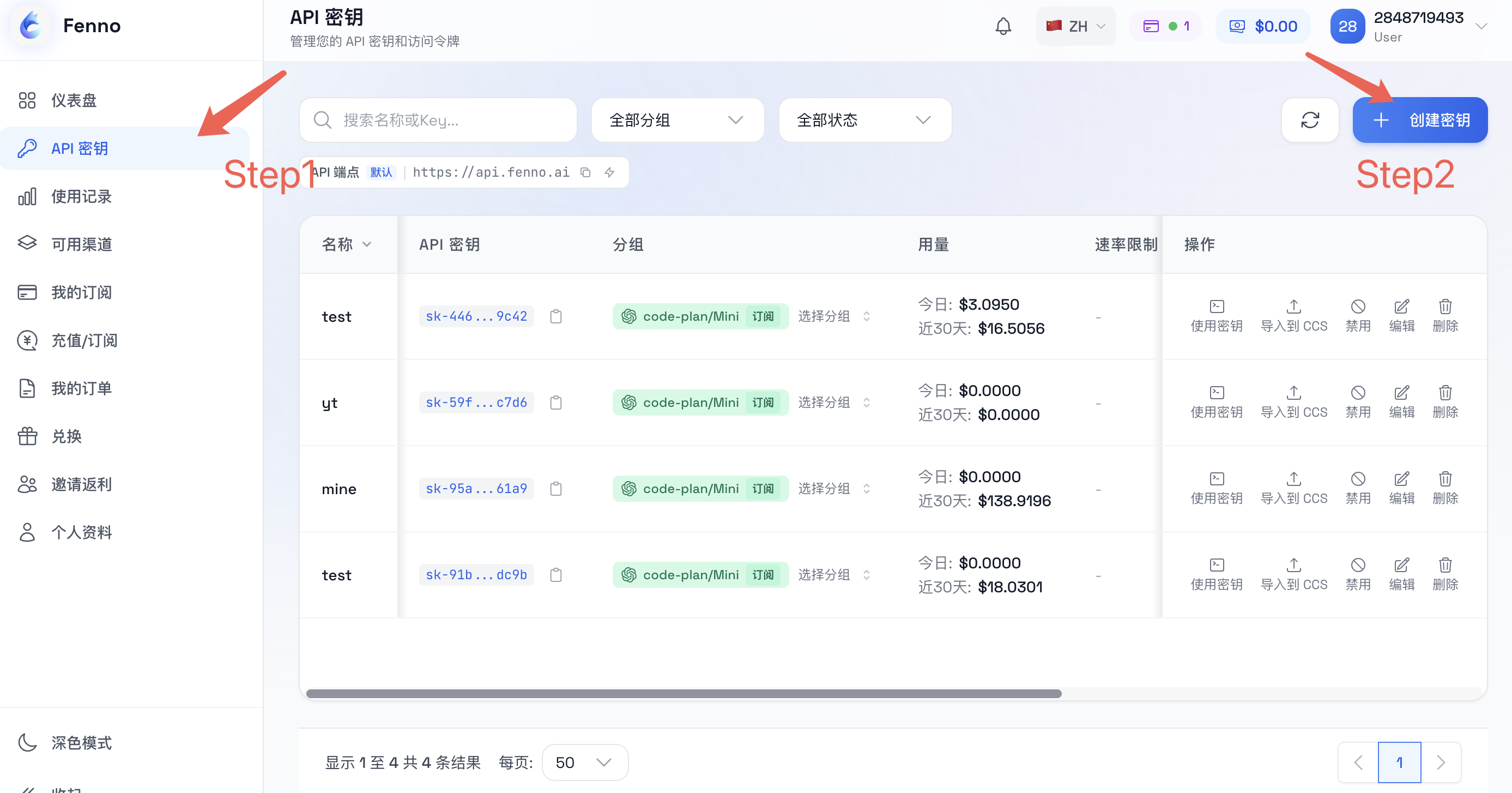Click the horizontal table scrollbar
The height and width of the screenshot is (793, 1512).
click(684, 694)
